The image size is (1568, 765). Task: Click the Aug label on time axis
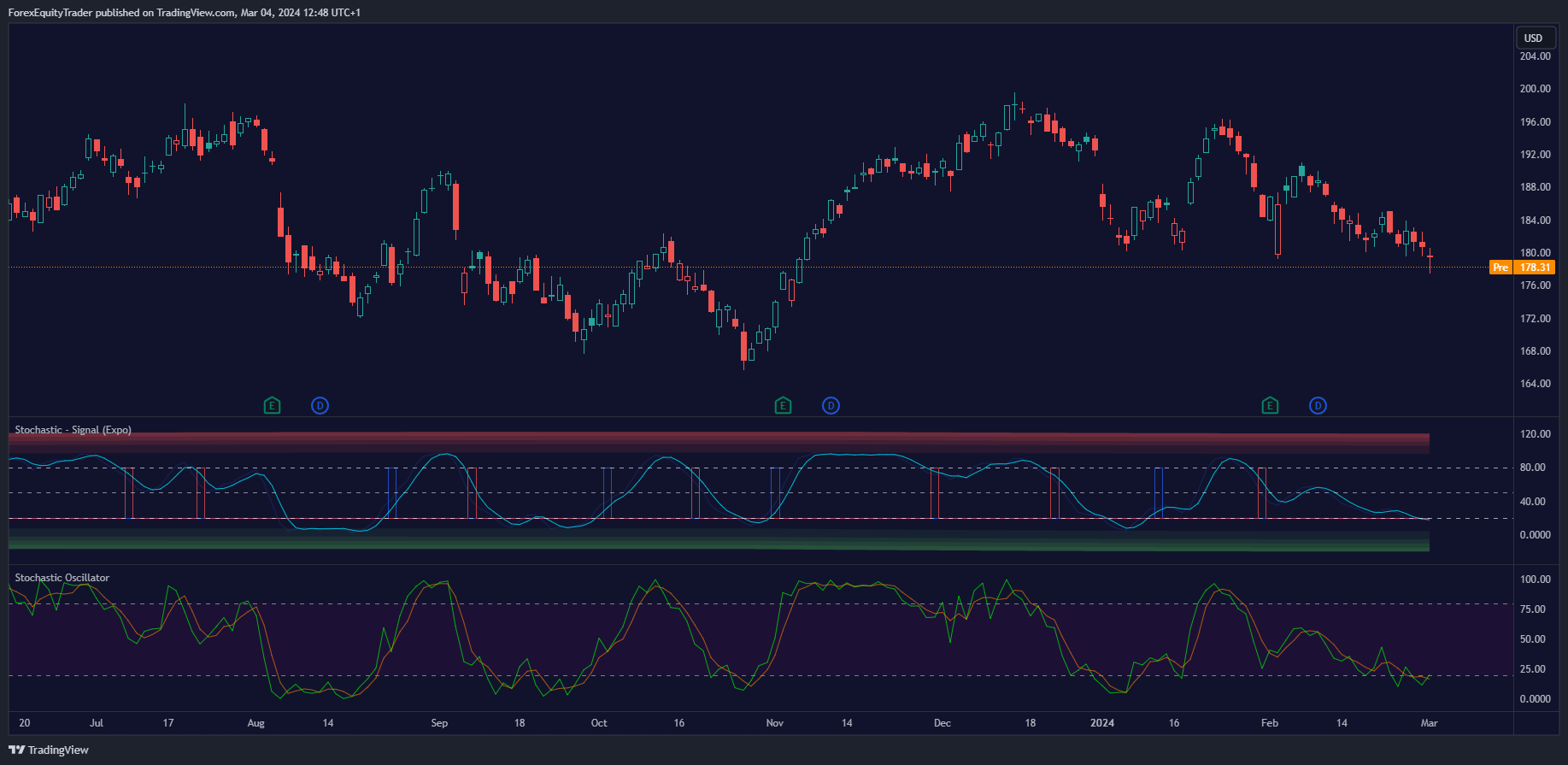click(x=255, y=723)
